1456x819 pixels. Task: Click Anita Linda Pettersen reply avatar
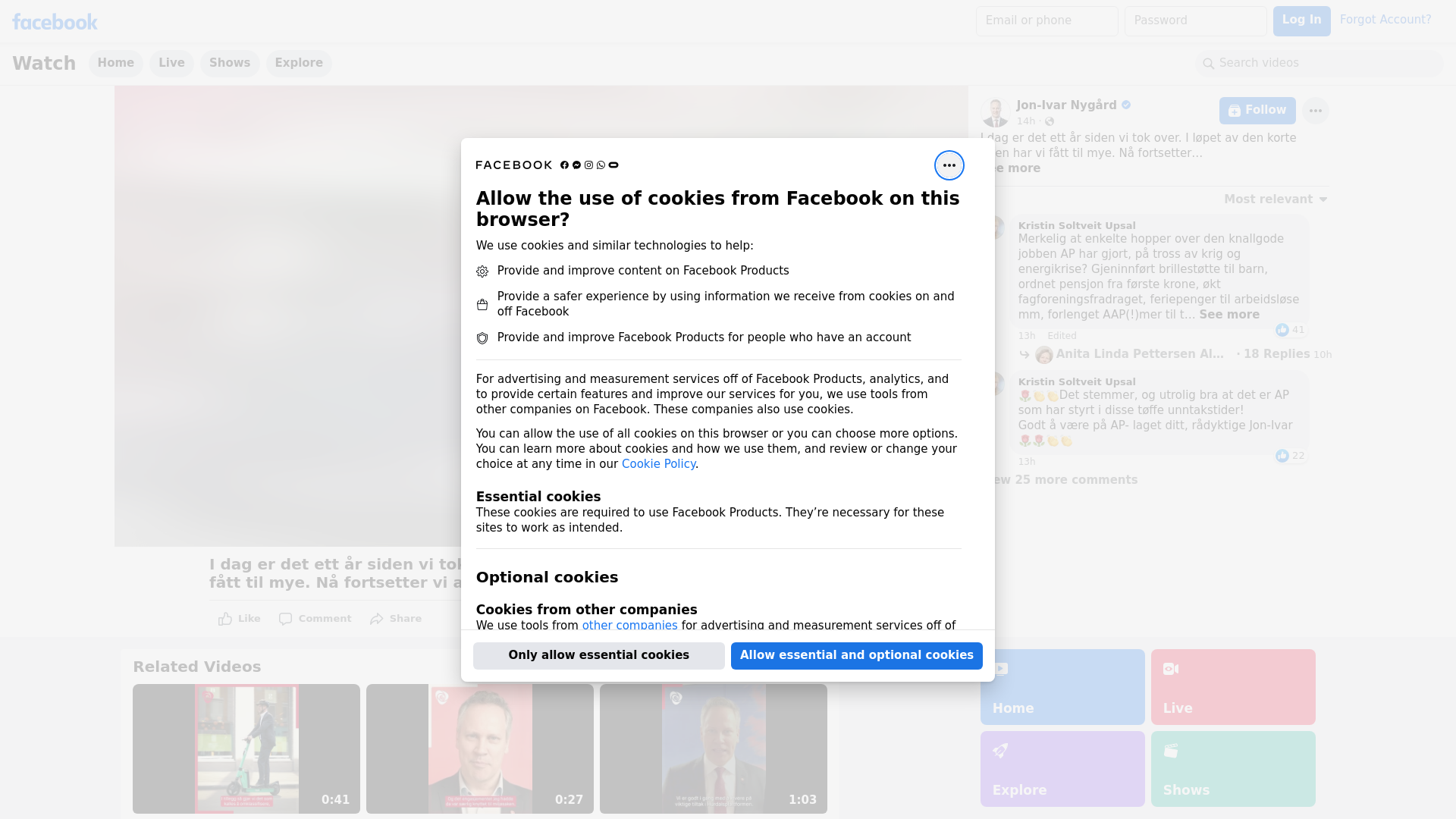(x=1043, y=355)
